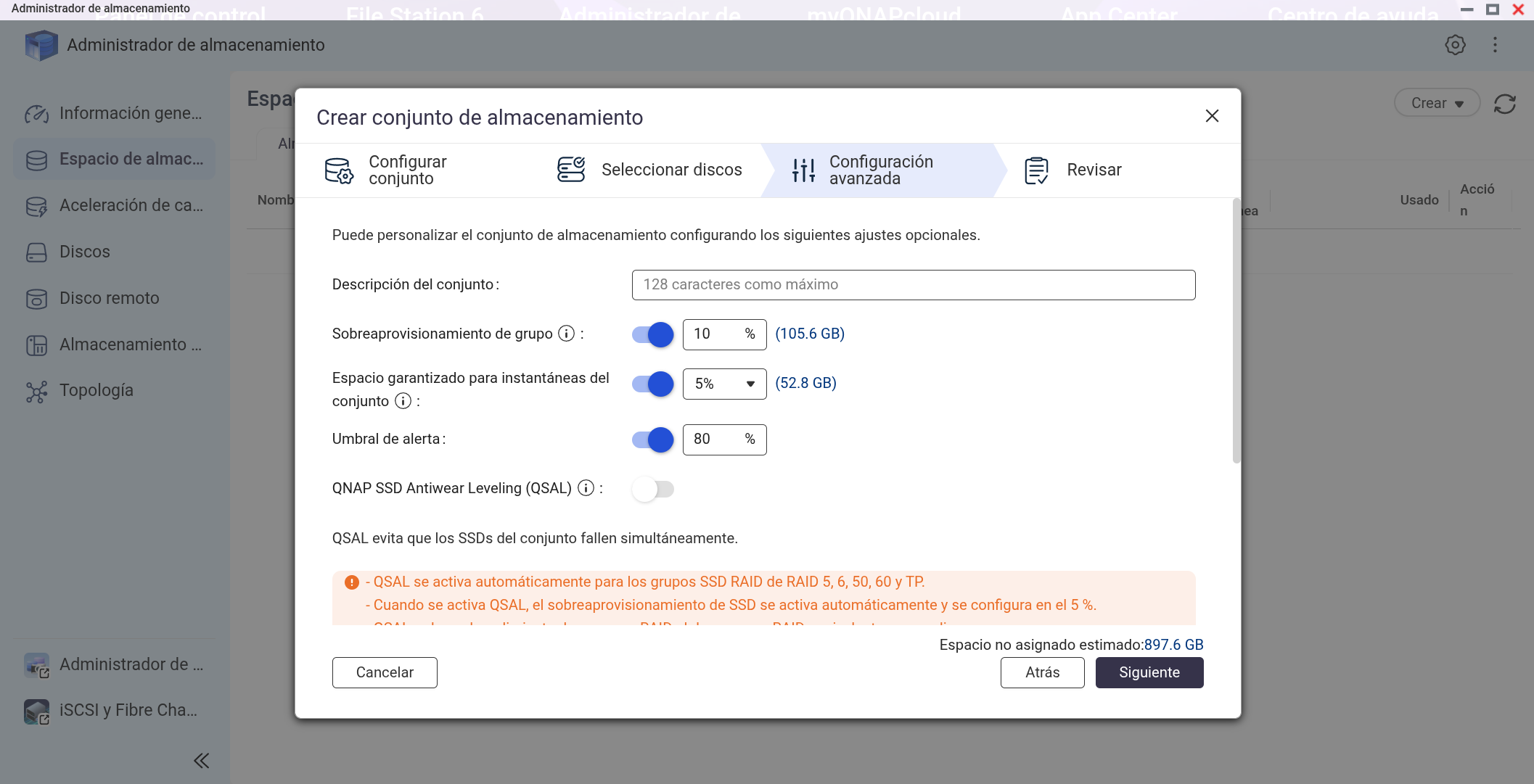The width and height of the screenshot is (1534, 784).
Task: Open the 5% snapshot space dropdown
Action: point(724,384)
